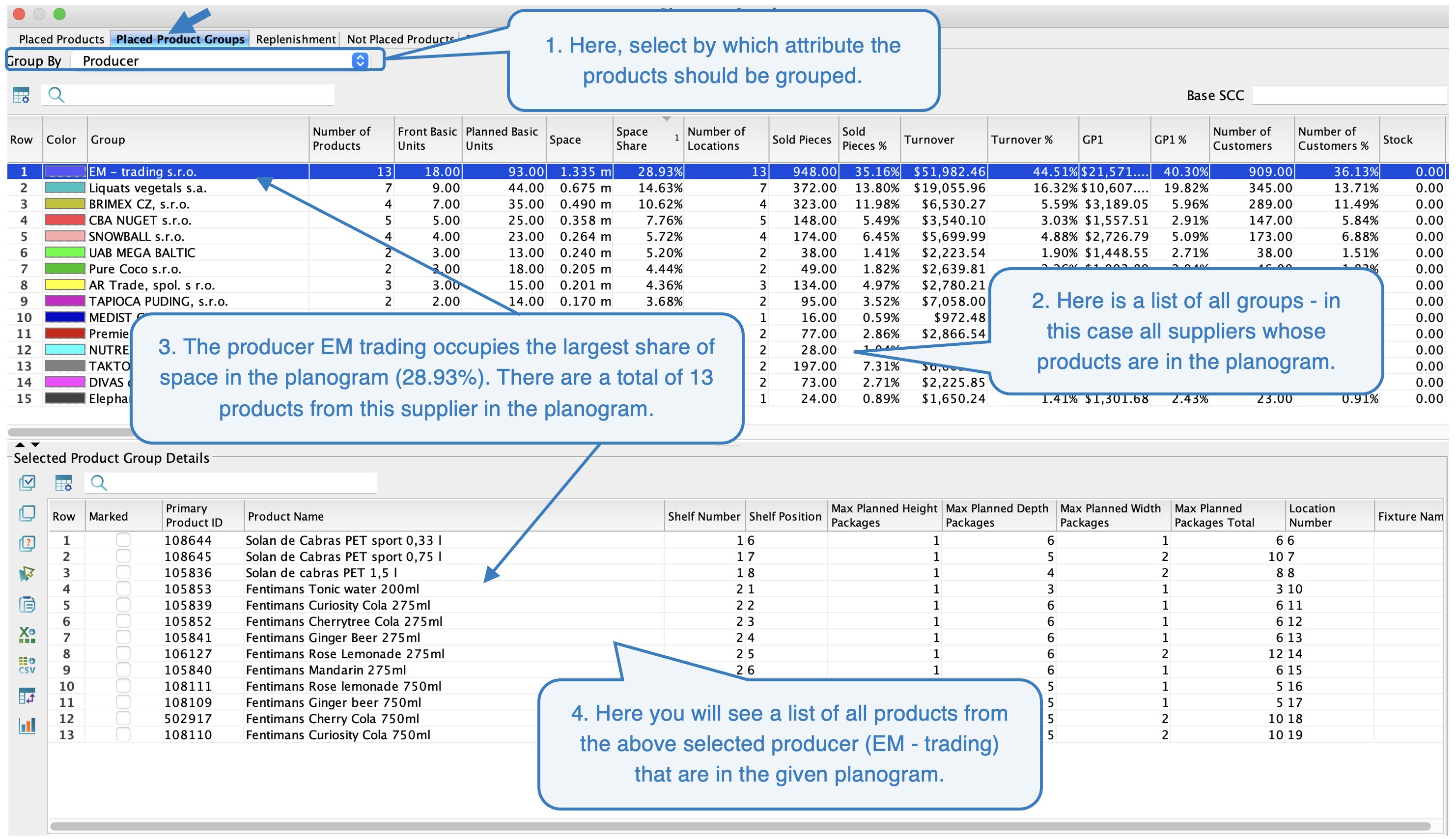Mark Fentimans Tonic water 200ml row
The height and width of the screenshot is (839, 1456).
click(123, 589)
